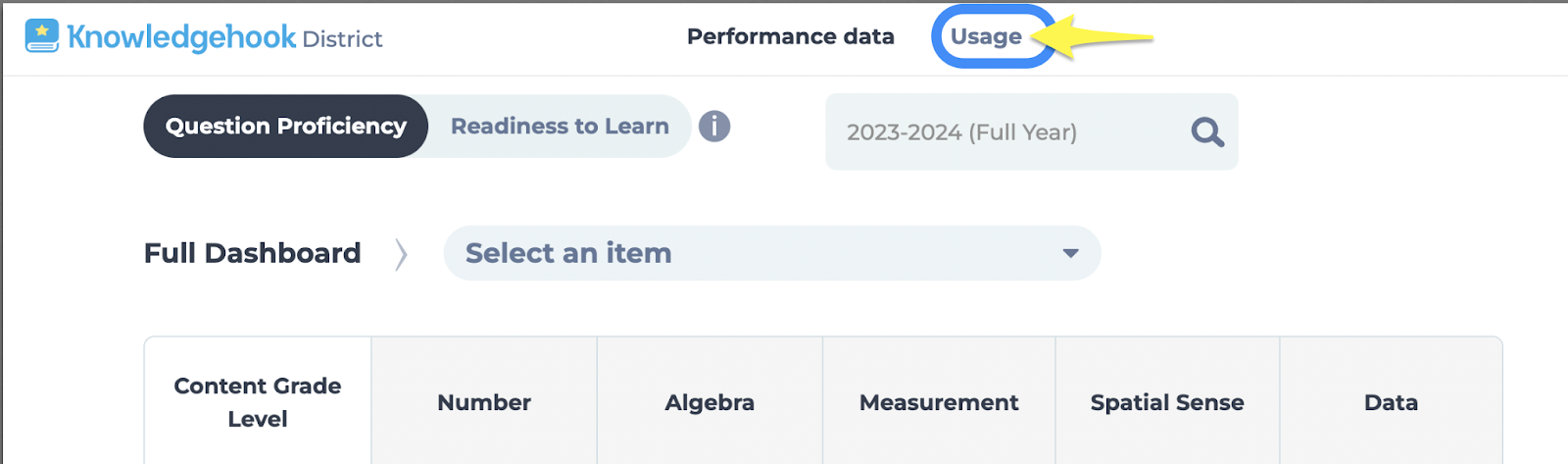The image size is (1568, 464).
Task: Select the Number column header
Action: (484, 402)
